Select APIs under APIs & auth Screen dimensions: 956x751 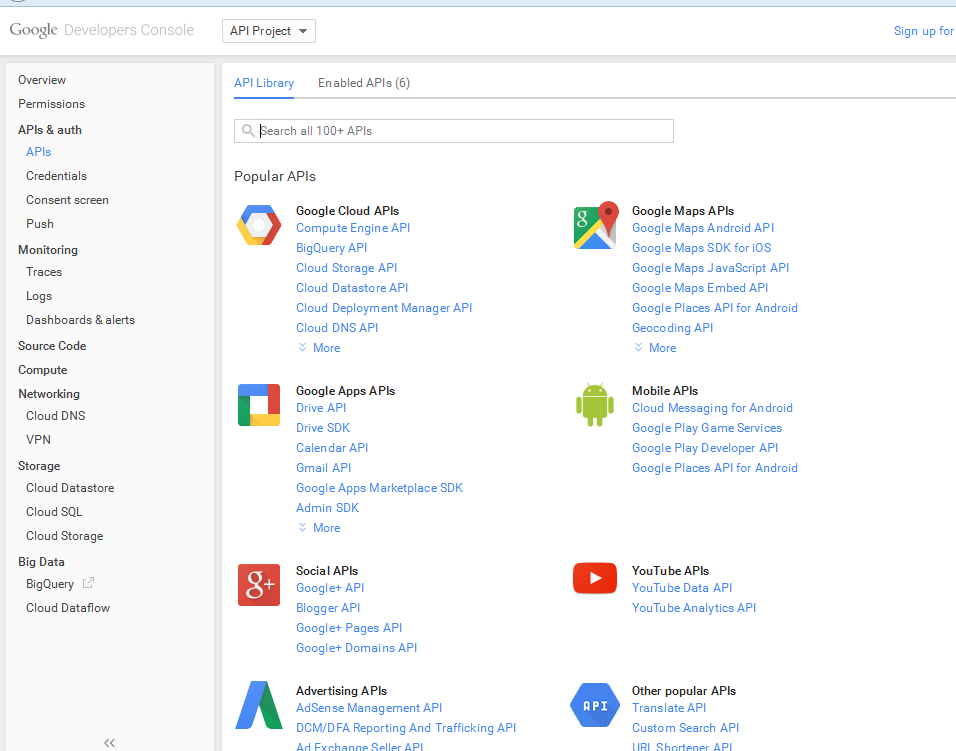(x=38, y=152)
